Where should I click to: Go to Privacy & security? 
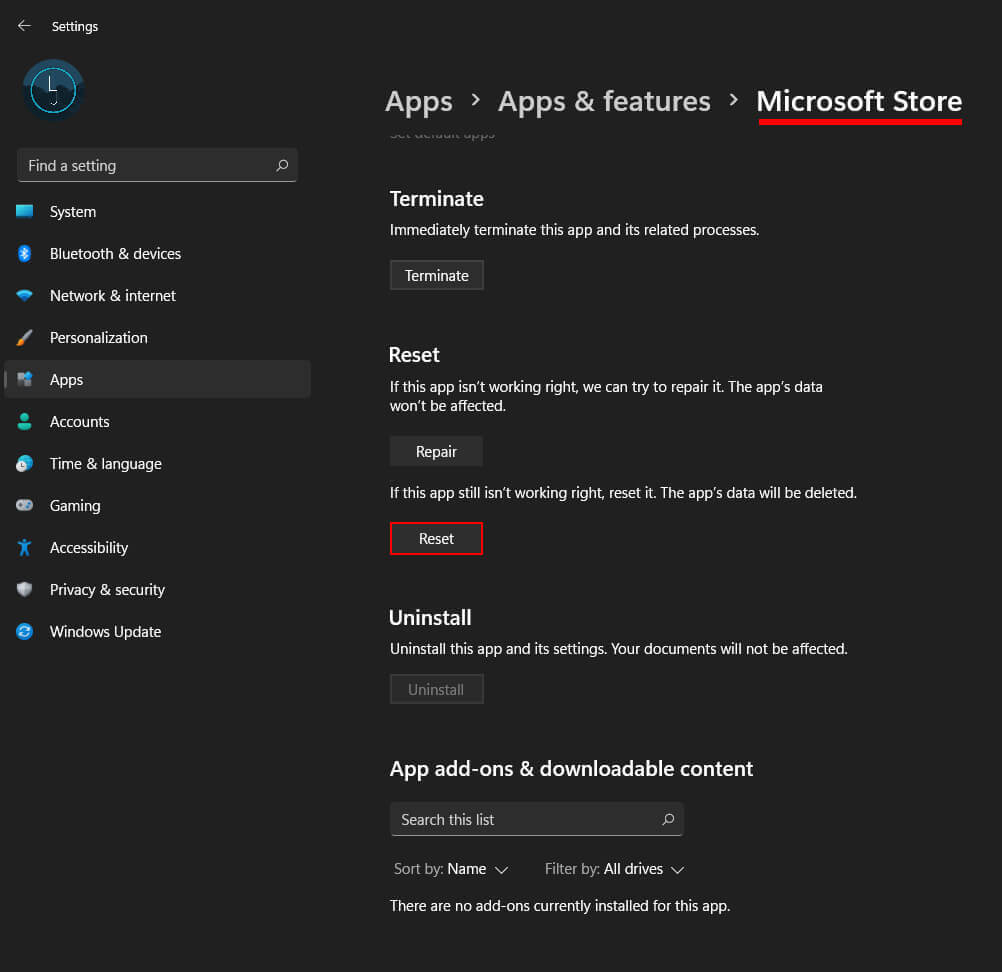click(x=157, y=589)
